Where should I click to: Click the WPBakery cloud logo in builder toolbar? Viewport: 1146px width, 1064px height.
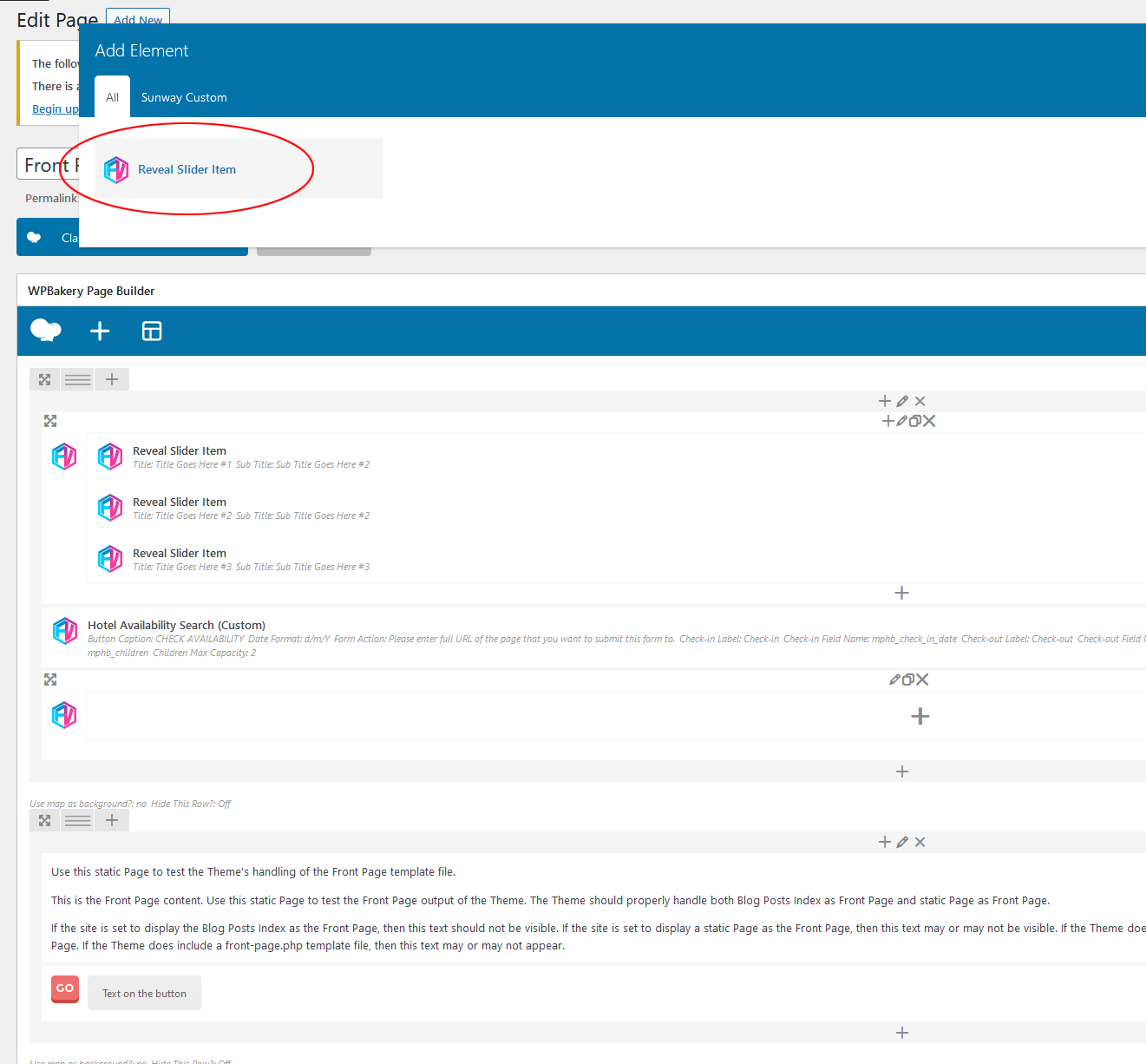(x=45, y=330)
